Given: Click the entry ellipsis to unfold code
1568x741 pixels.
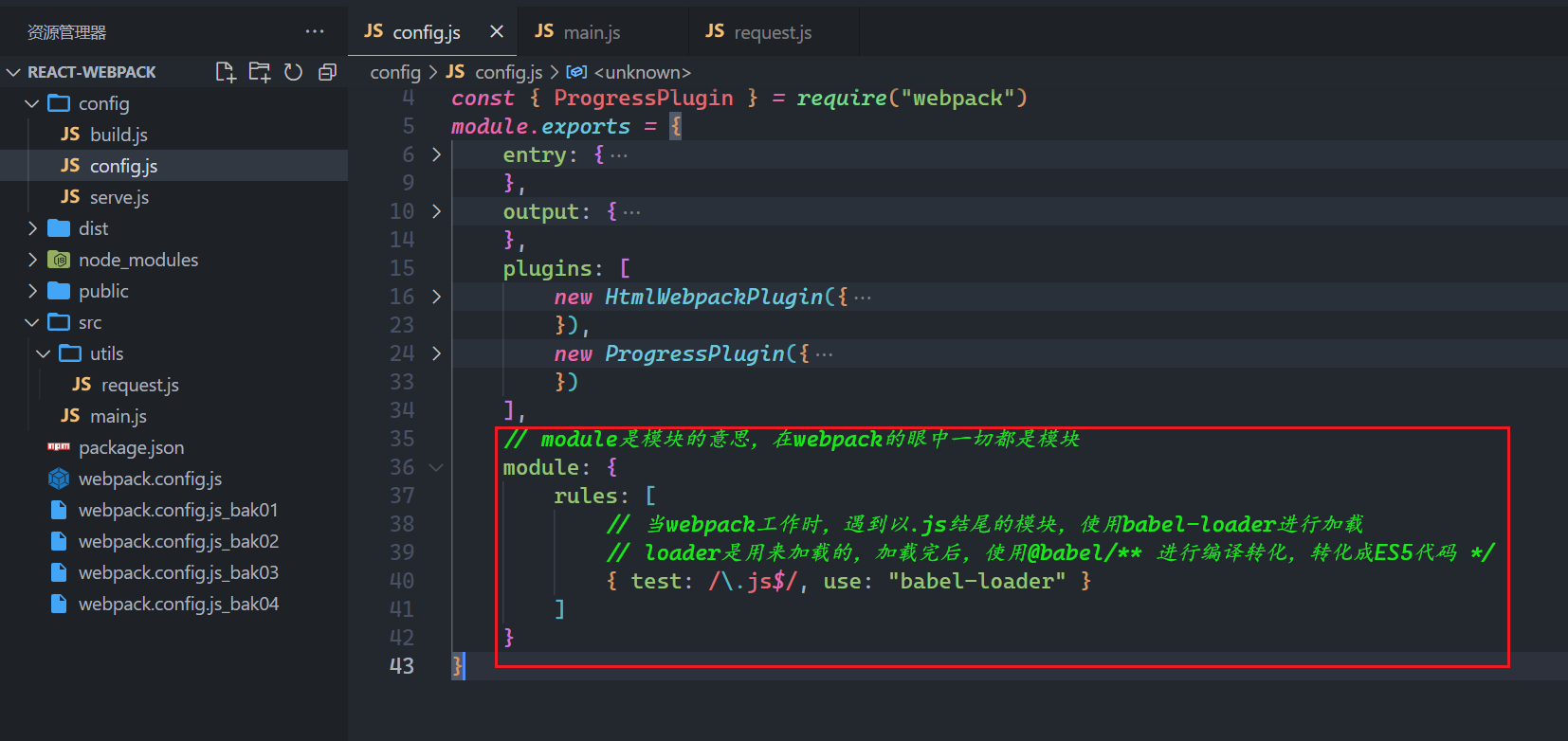Looking at the screenshot, I should click(619, 155).
